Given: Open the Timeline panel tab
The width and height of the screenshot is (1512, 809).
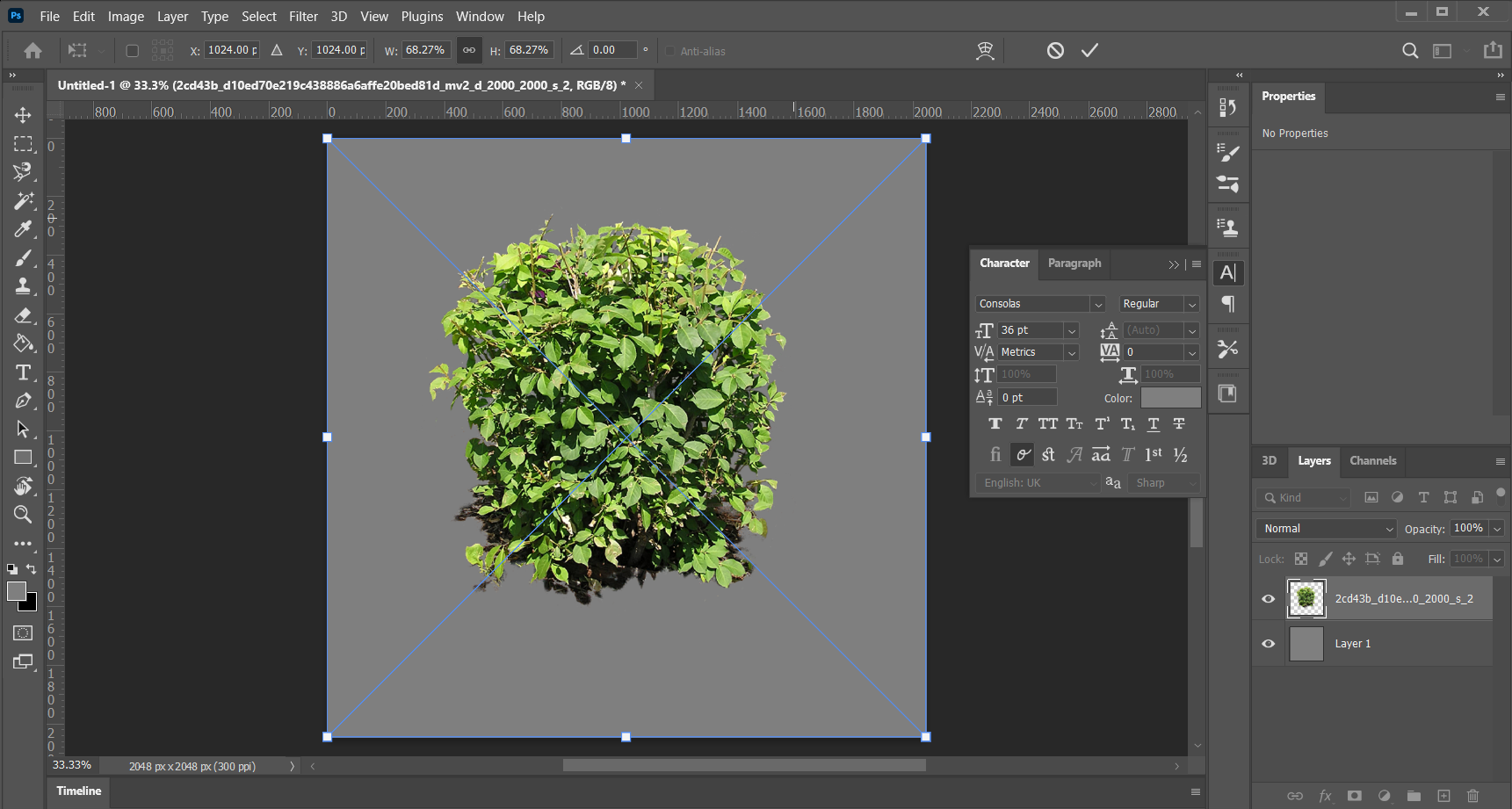Looking at the screenshot, I should [x=78, y=791].
